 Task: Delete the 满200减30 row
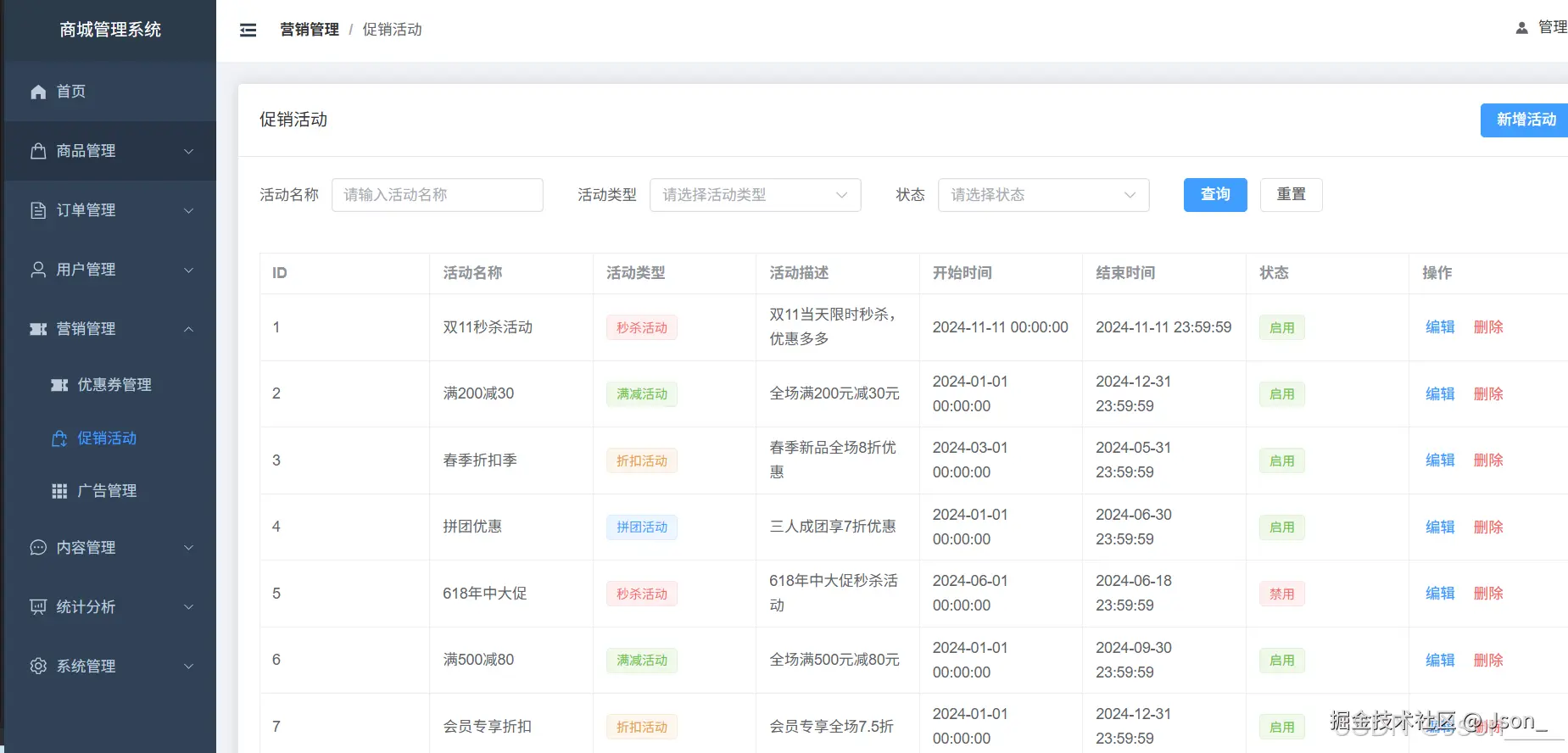1488,394
